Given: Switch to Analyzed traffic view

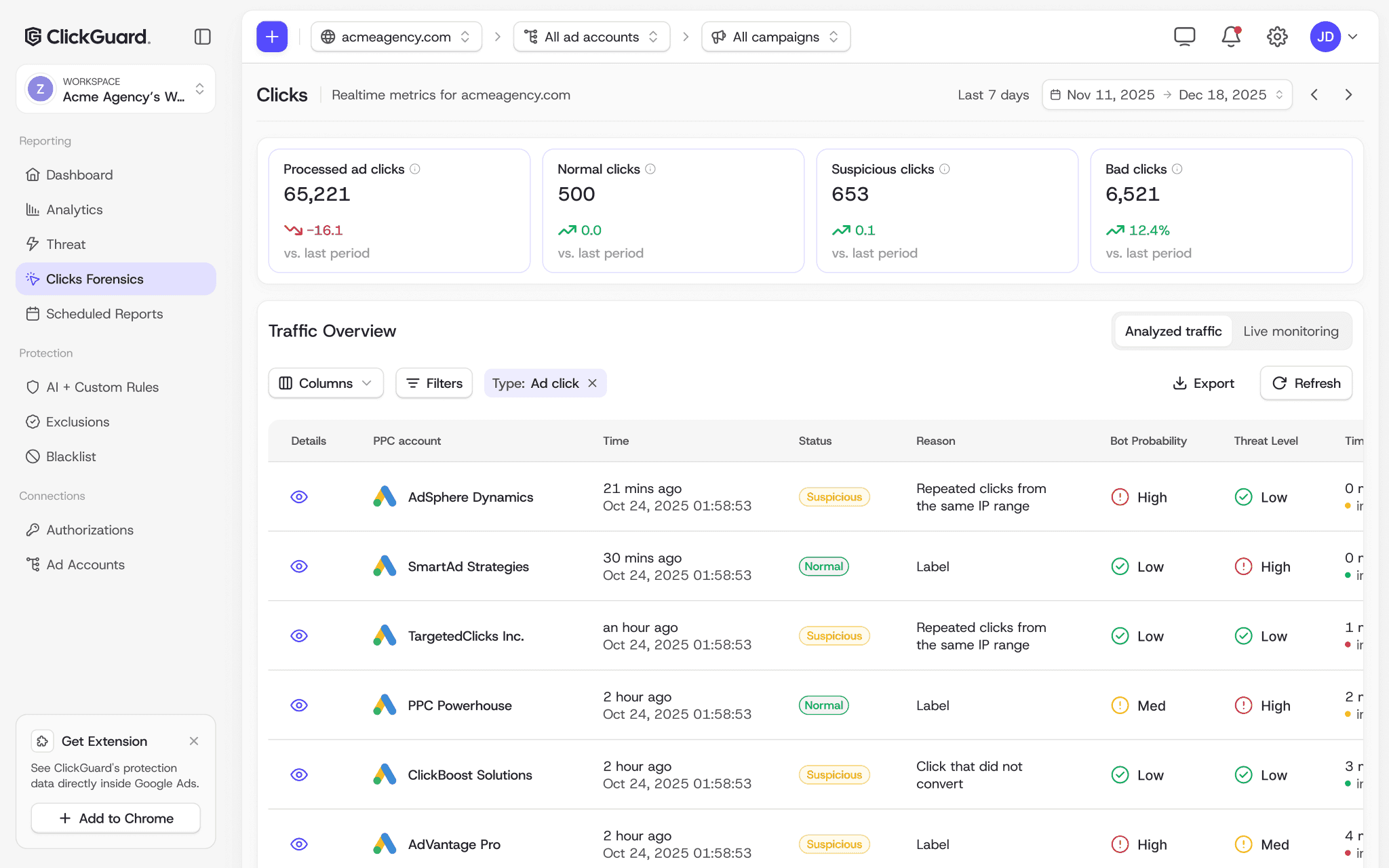Looking at the screenshot, I should [x=1173, y=331].
